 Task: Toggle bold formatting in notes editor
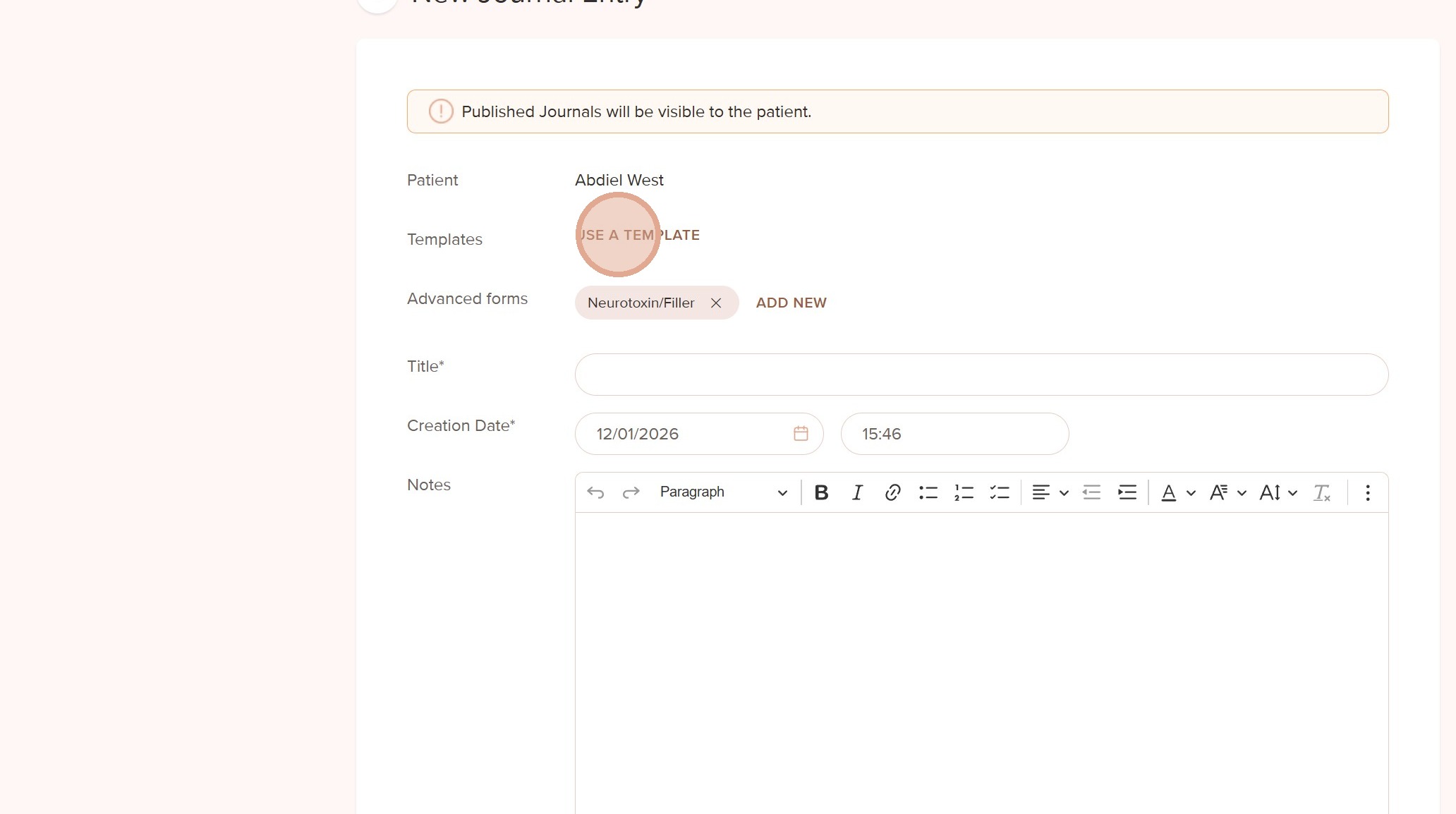click(x=821, y=492)
